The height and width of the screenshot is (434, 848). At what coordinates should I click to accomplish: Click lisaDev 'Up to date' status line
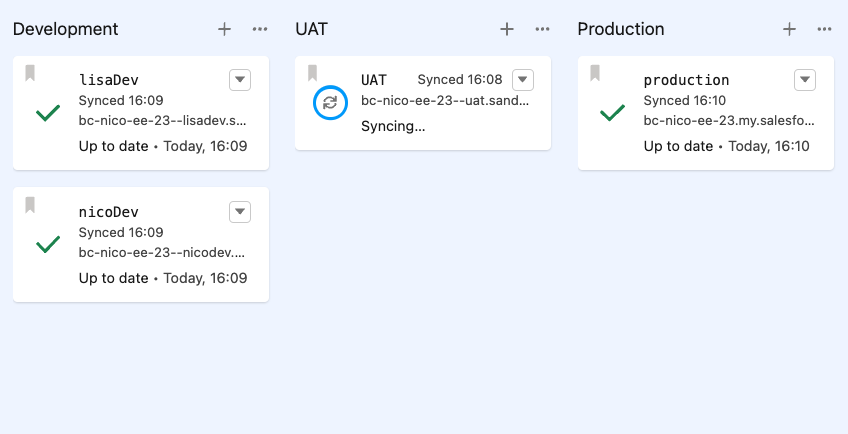click(163, 146)
